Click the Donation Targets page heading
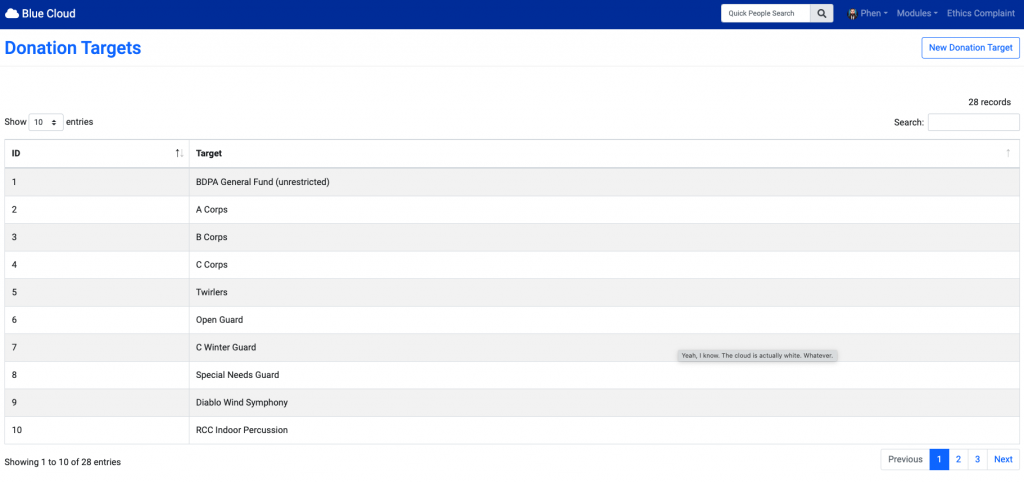This screenshot has width=1024, height=482. coord(72,48)
